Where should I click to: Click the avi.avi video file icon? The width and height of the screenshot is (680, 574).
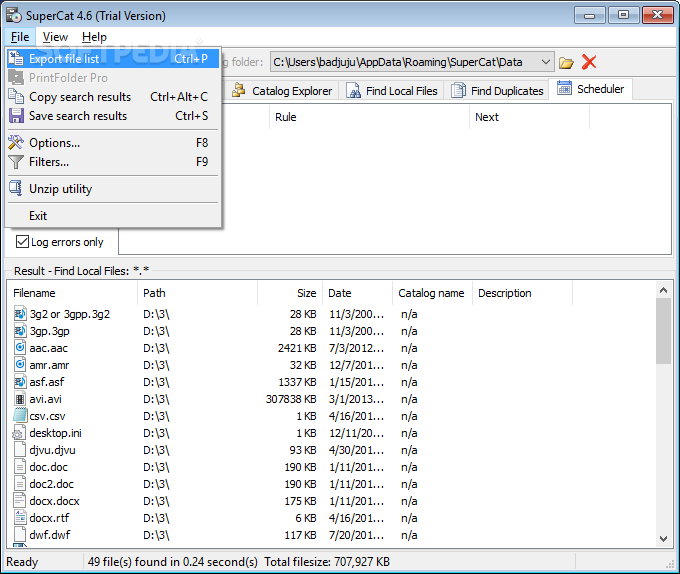pyautogui.click(x=20, y=398)
